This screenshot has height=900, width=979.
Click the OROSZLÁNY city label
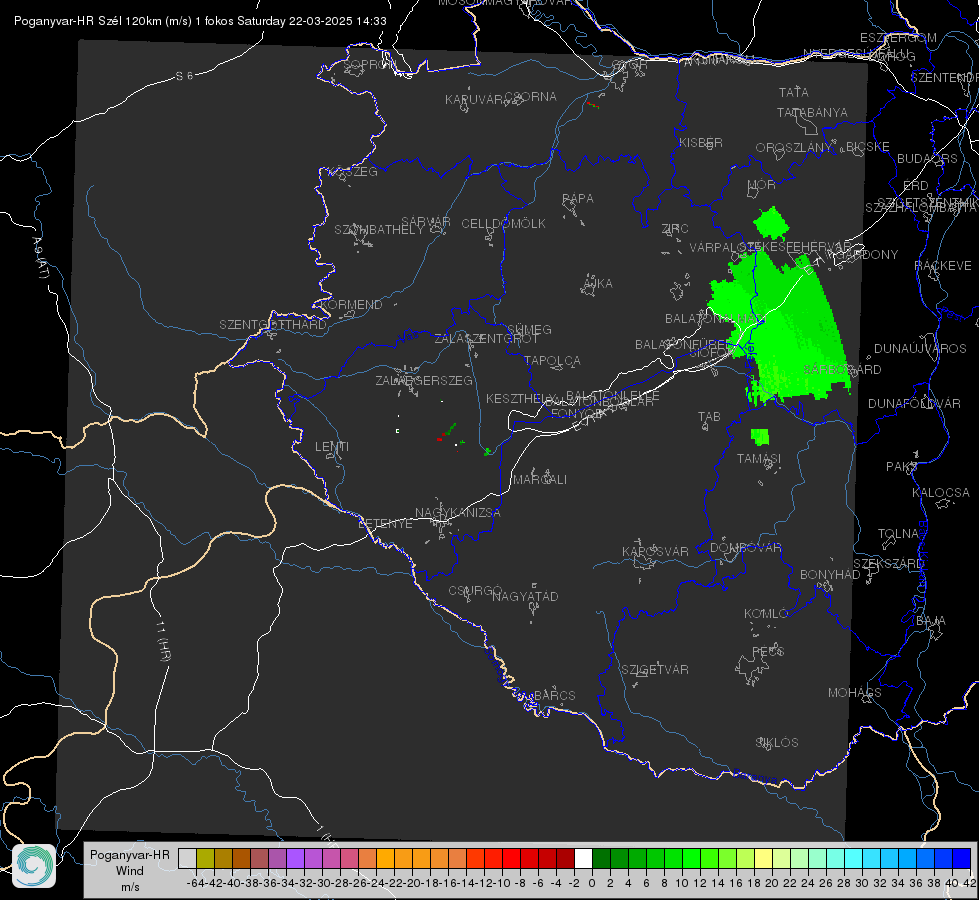[794, 148]
